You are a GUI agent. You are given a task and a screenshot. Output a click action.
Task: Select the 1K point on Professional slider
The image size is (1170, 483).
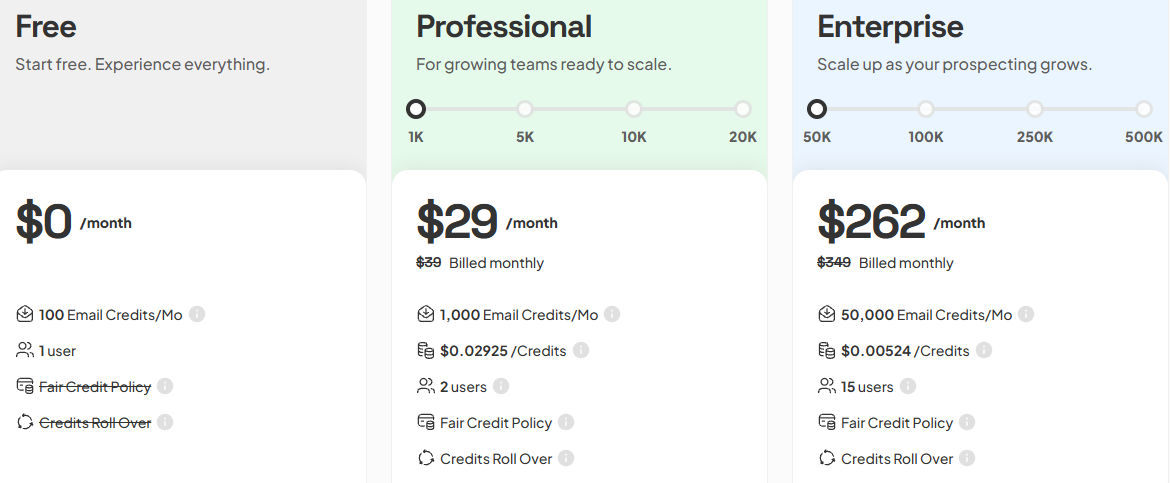click(x=416, y=109)
